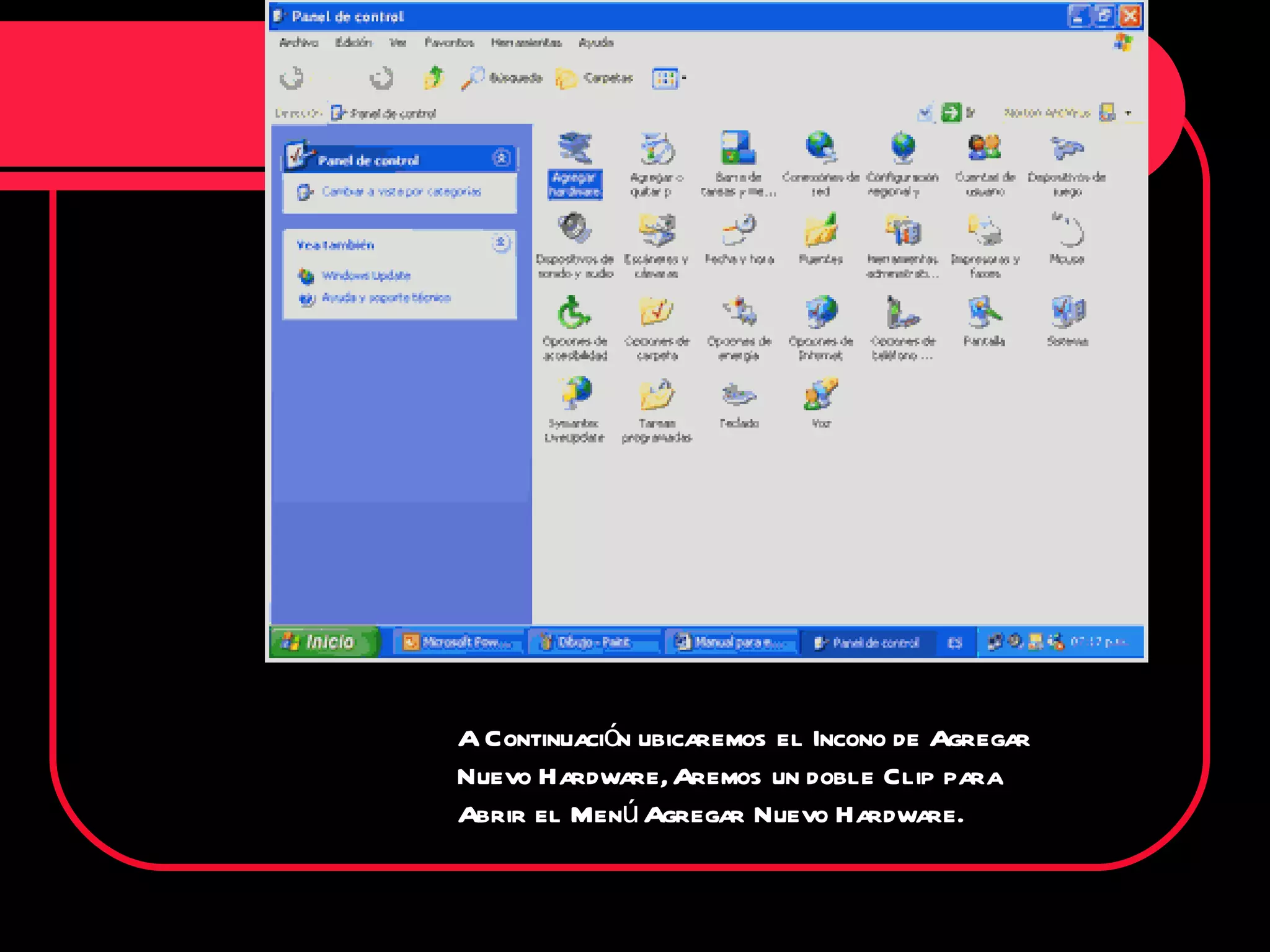Open the Fecha y hora icon

[739, 240]
